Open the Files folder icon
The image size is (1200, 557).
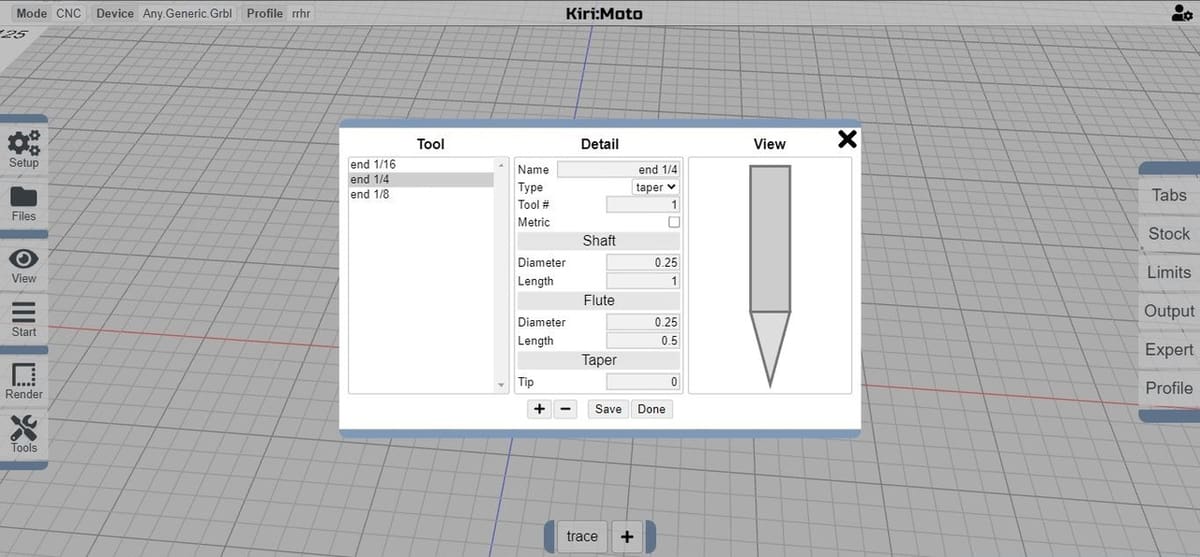click(x=24, y=196)
